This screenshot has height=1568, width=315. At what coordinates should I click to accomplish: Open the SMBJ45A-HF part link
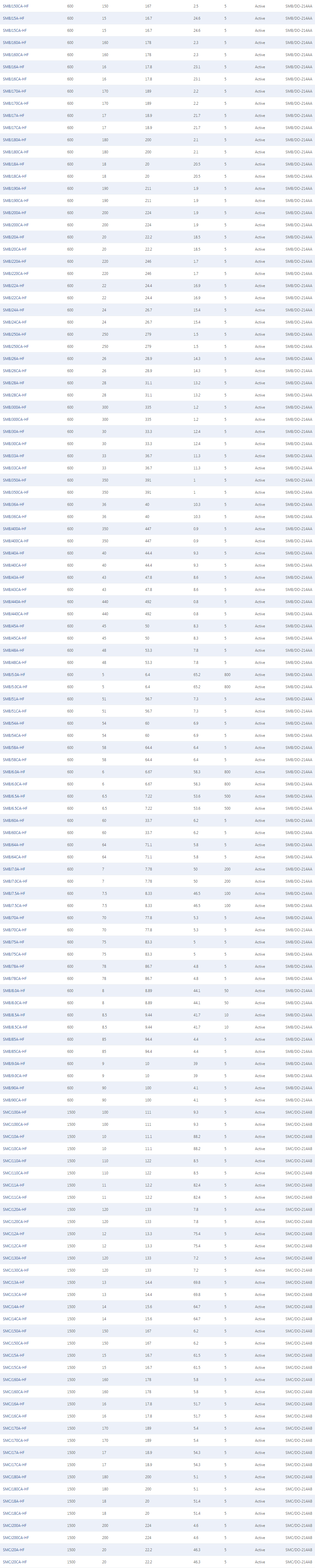pyautogui.click(x=13, y=626)
